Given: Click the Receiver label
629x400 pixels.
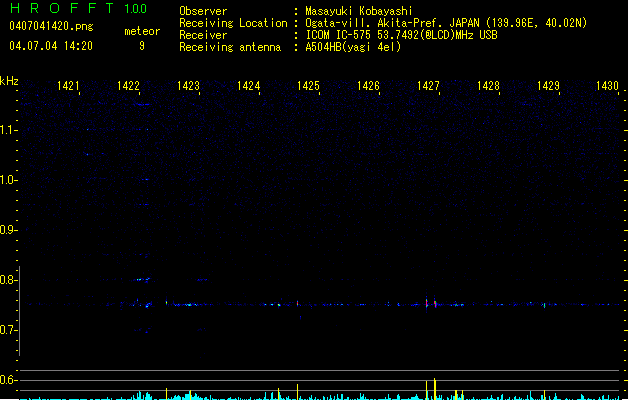Looking at the screenshot, I should 203,35.
